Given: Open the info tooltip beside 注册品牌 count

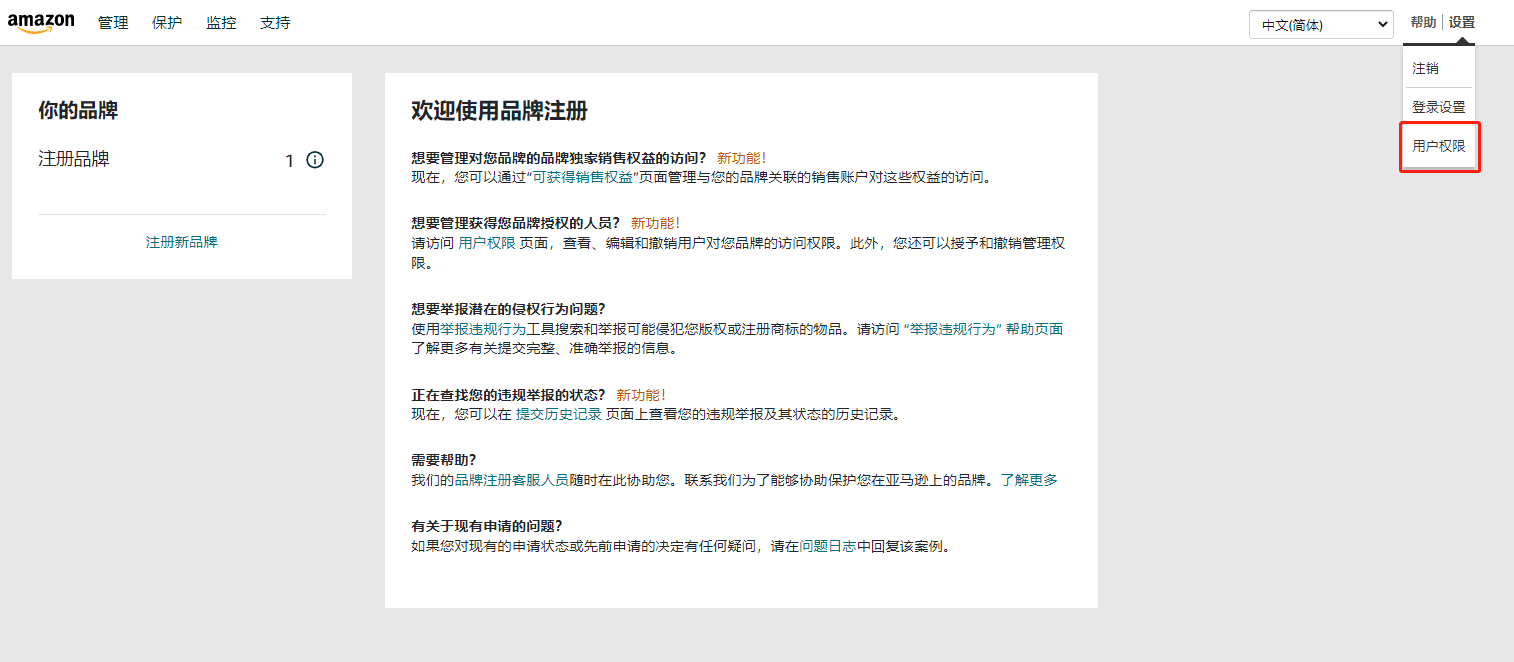Looking at the screenshot, I should click(315, 160).
